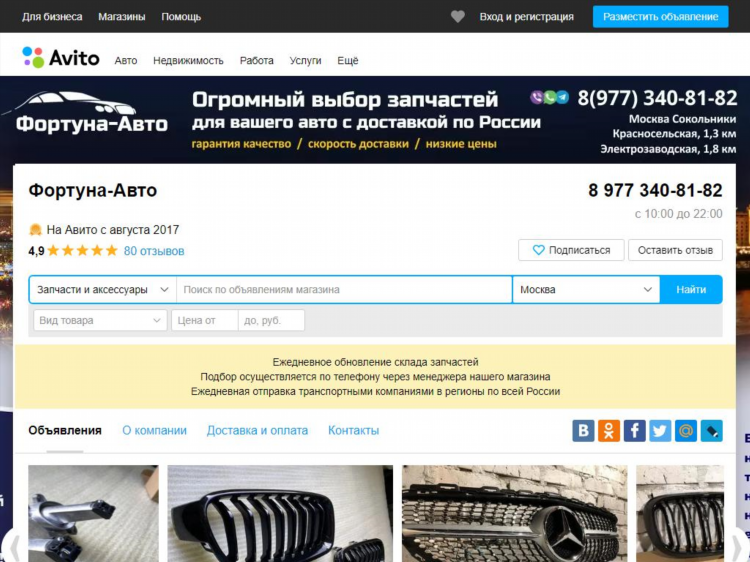Click the Avito logo
This screenshot has height=562, width=750.
click(x=61, y=58)
